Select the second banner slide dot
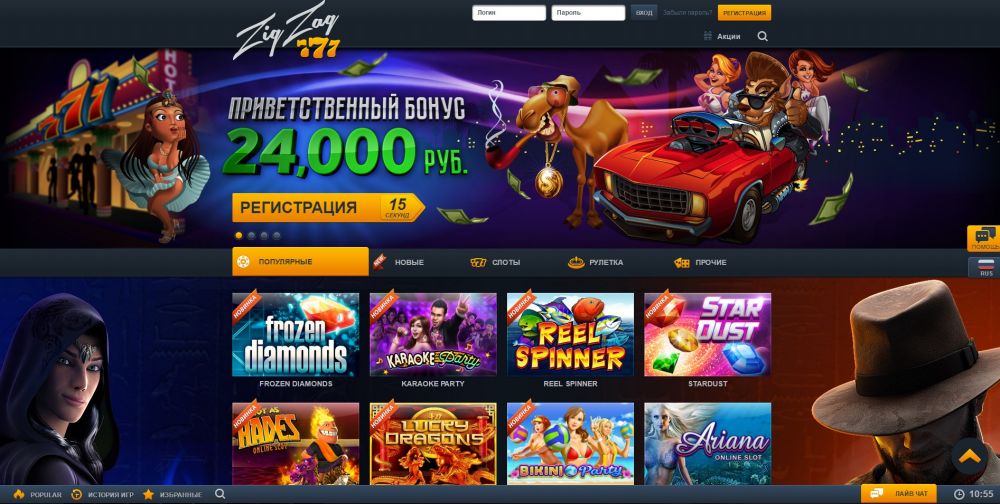 [251, 235]
